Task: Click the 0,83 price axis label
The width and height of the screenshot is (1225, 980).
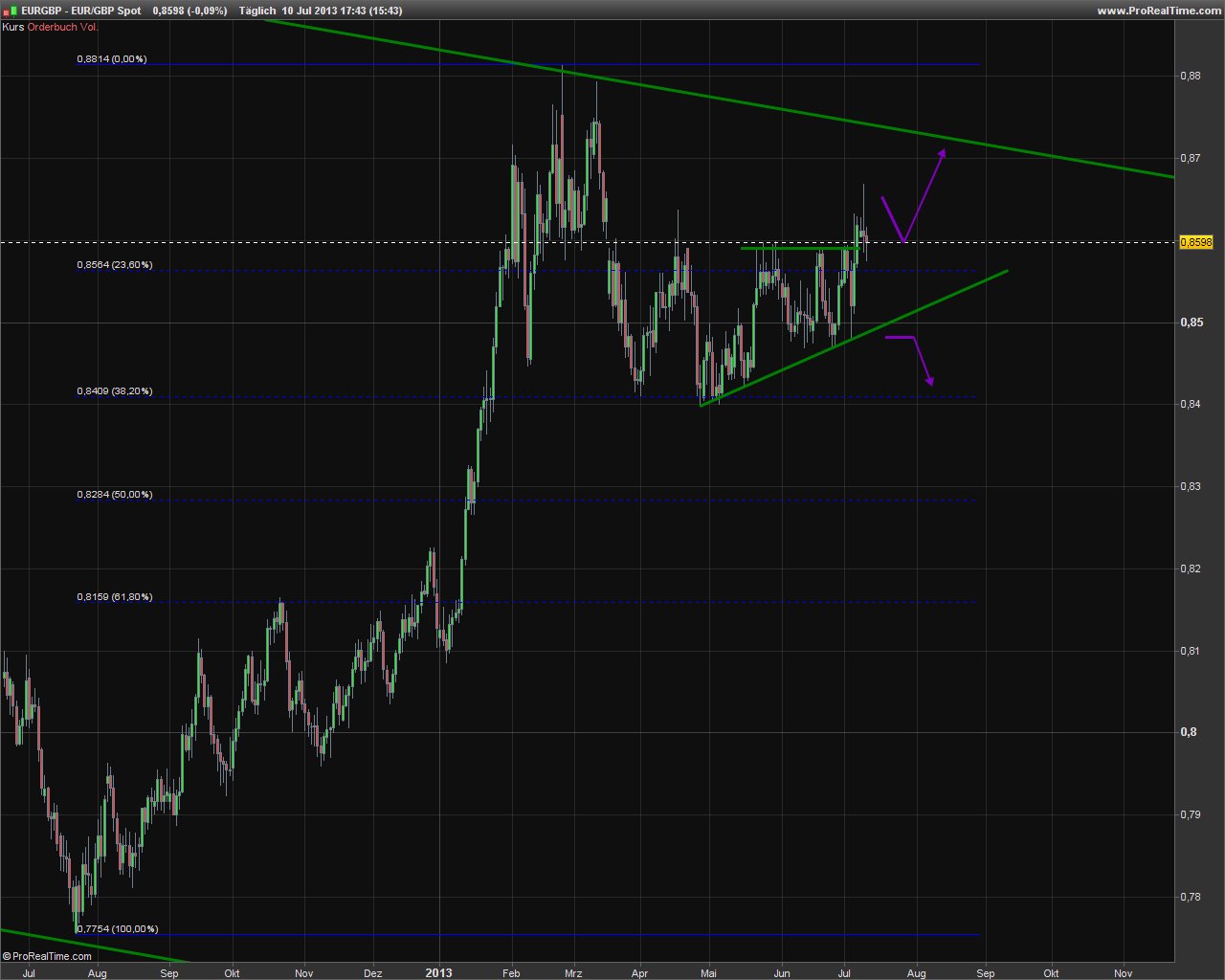Action: (x=1189, y=486)
